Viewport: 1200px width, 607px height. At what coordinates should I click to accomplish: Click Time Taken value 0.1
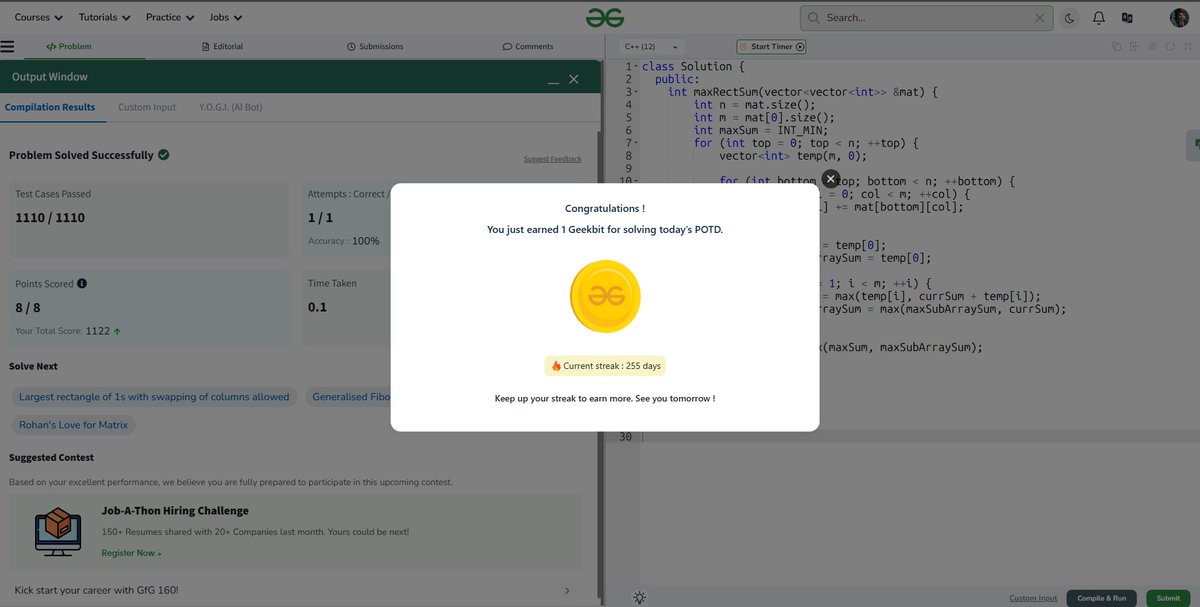317,307
